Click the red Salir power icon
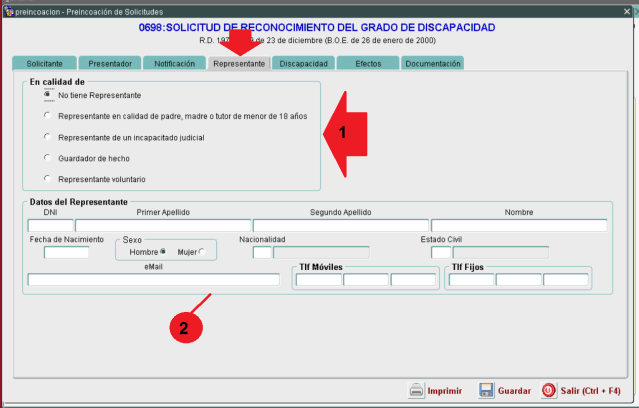Screen dimensions: 639x408 (549, 390)
